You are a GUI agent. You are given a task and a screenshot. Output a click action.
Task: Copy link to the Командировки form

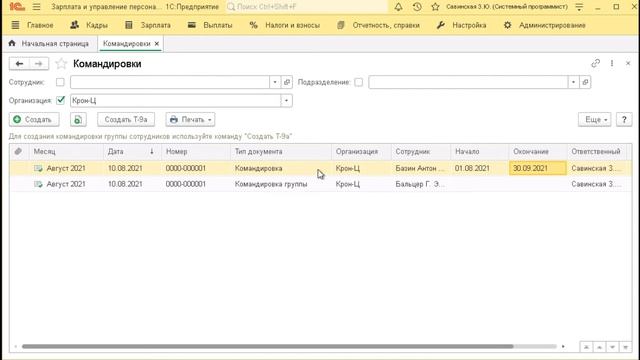pyautogui.click(x=596, y=63)
